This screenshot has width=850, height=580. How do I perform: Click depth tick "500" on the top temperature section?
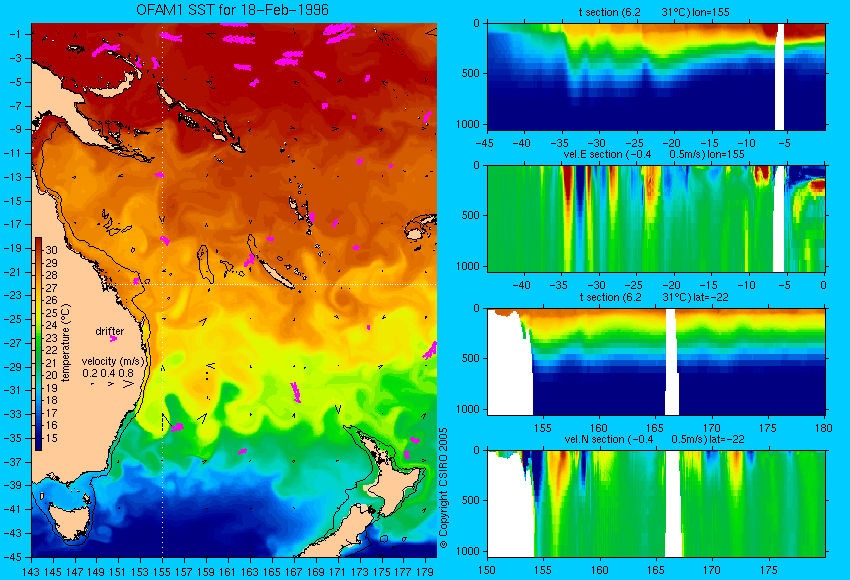[x=471, y=73]
